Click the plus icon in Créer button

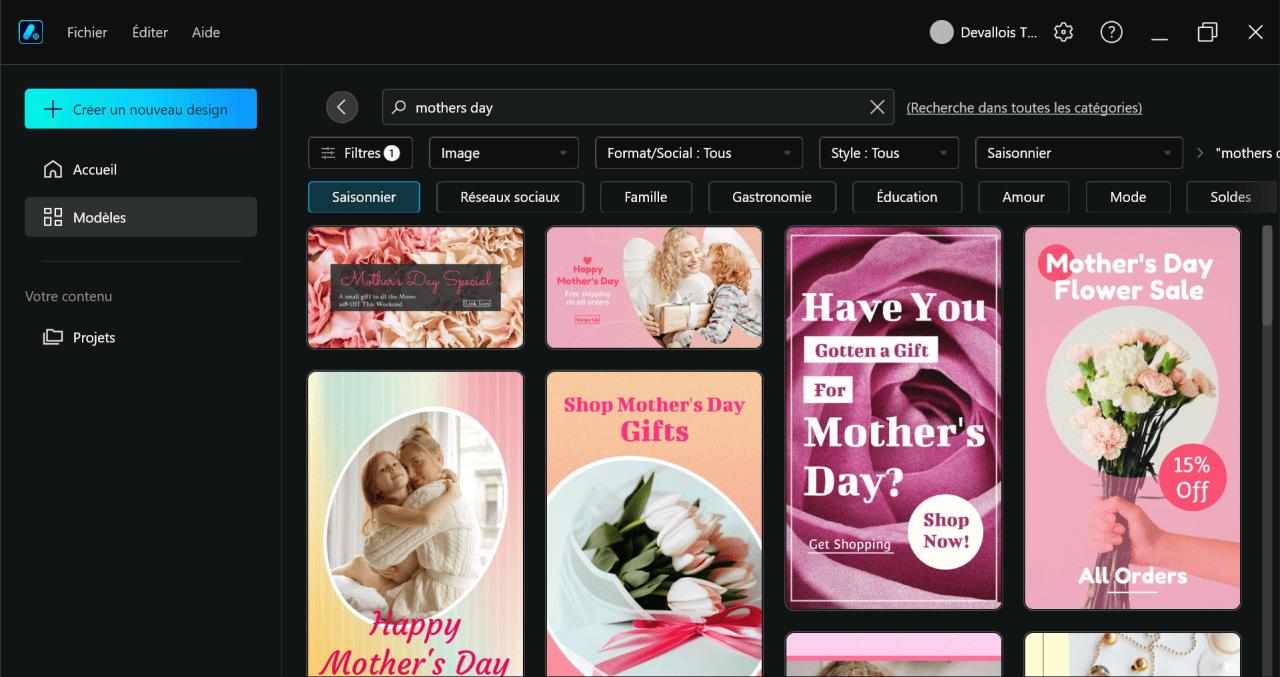pos(53,109)
